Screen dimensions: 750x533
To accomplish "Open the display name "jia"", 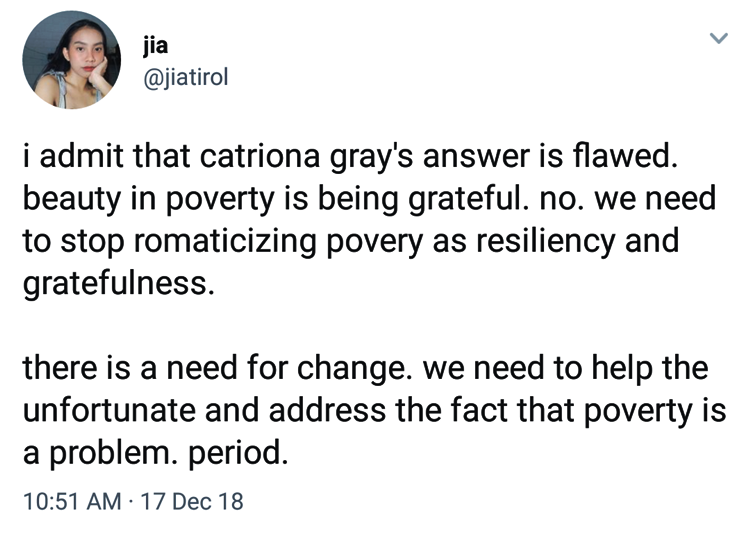I will coord(157,45).
